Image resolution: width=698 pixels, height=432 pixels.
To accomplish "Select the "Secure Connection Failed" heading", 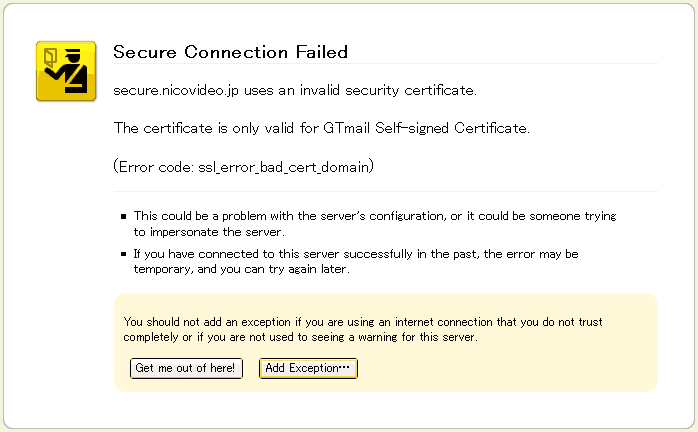I will point(230,52).
